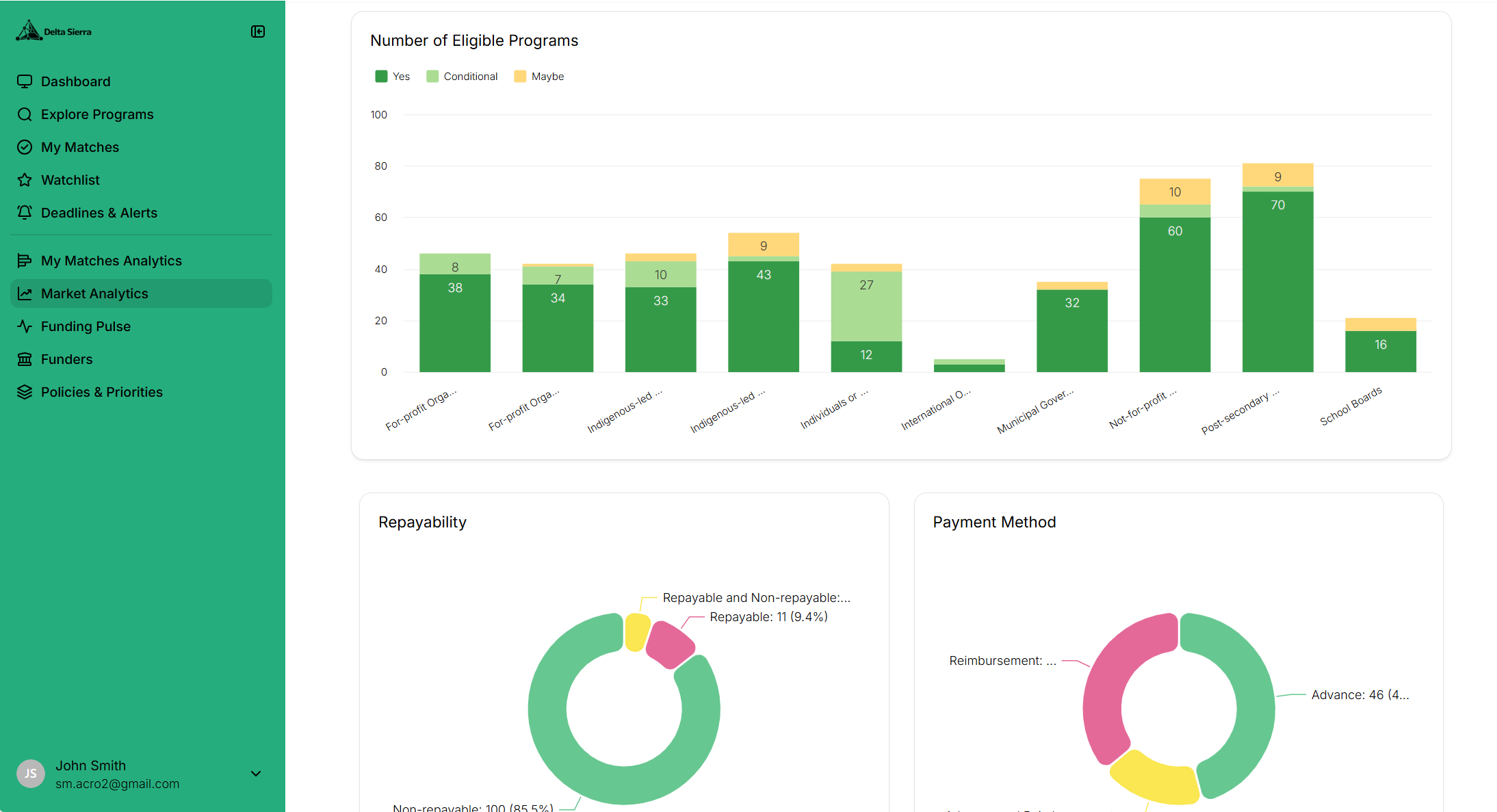Open Funding Pulse section
Viewport: 1497px width, 812px height.
coord(141,326)
